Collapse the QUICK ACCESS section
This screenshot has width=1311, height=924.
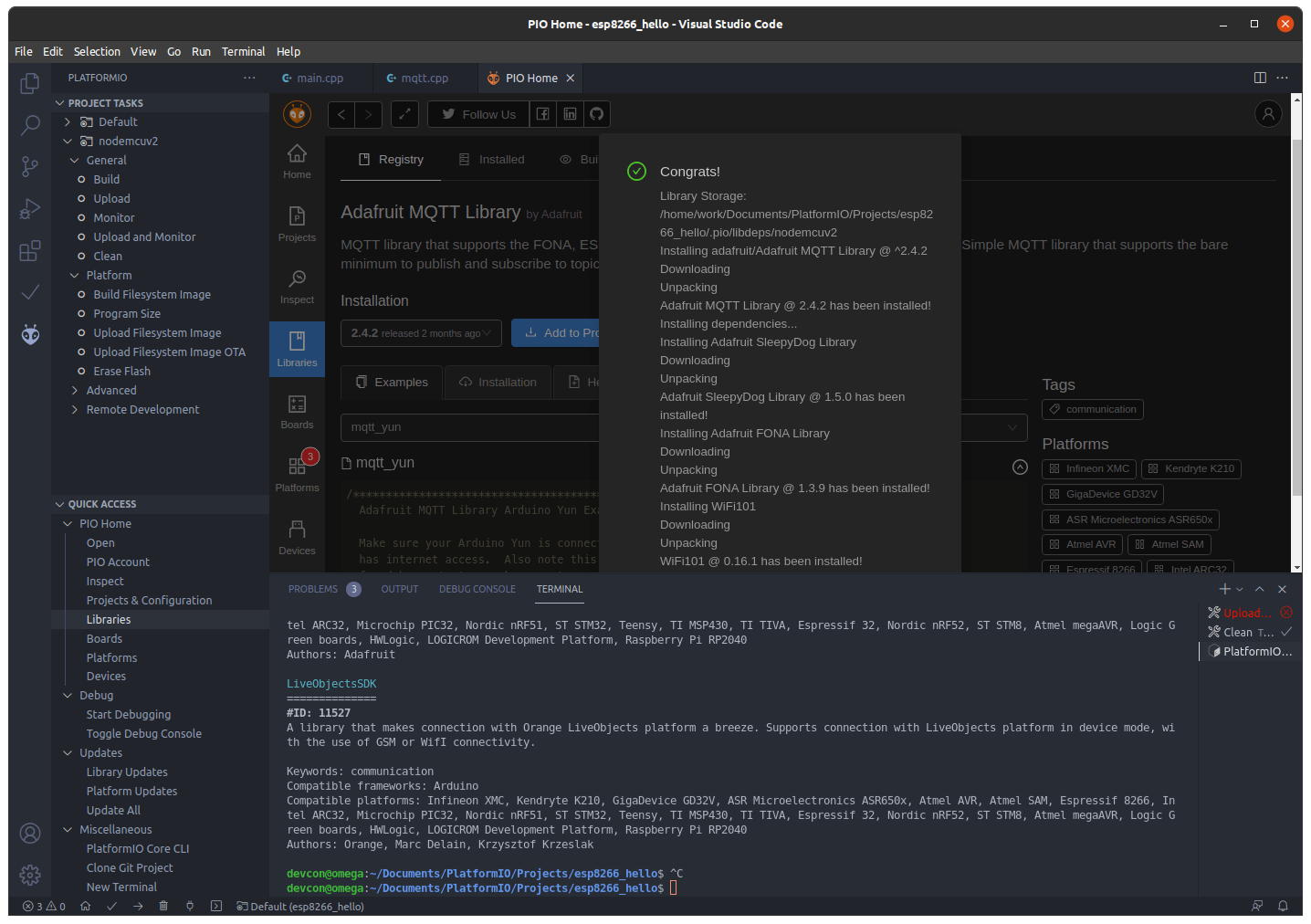click(x=60, y=504)
